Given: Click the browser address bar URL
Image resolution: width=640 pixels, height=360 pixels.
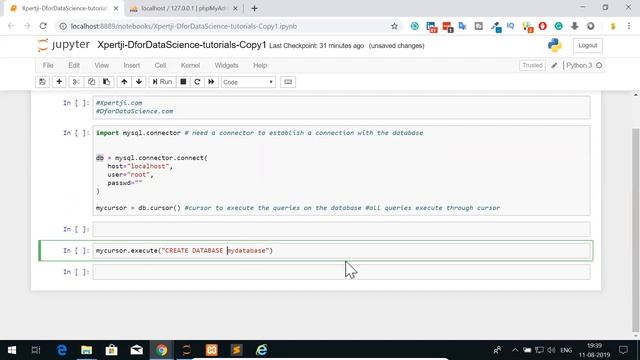Looking at the screenshot, I should 184,26.
